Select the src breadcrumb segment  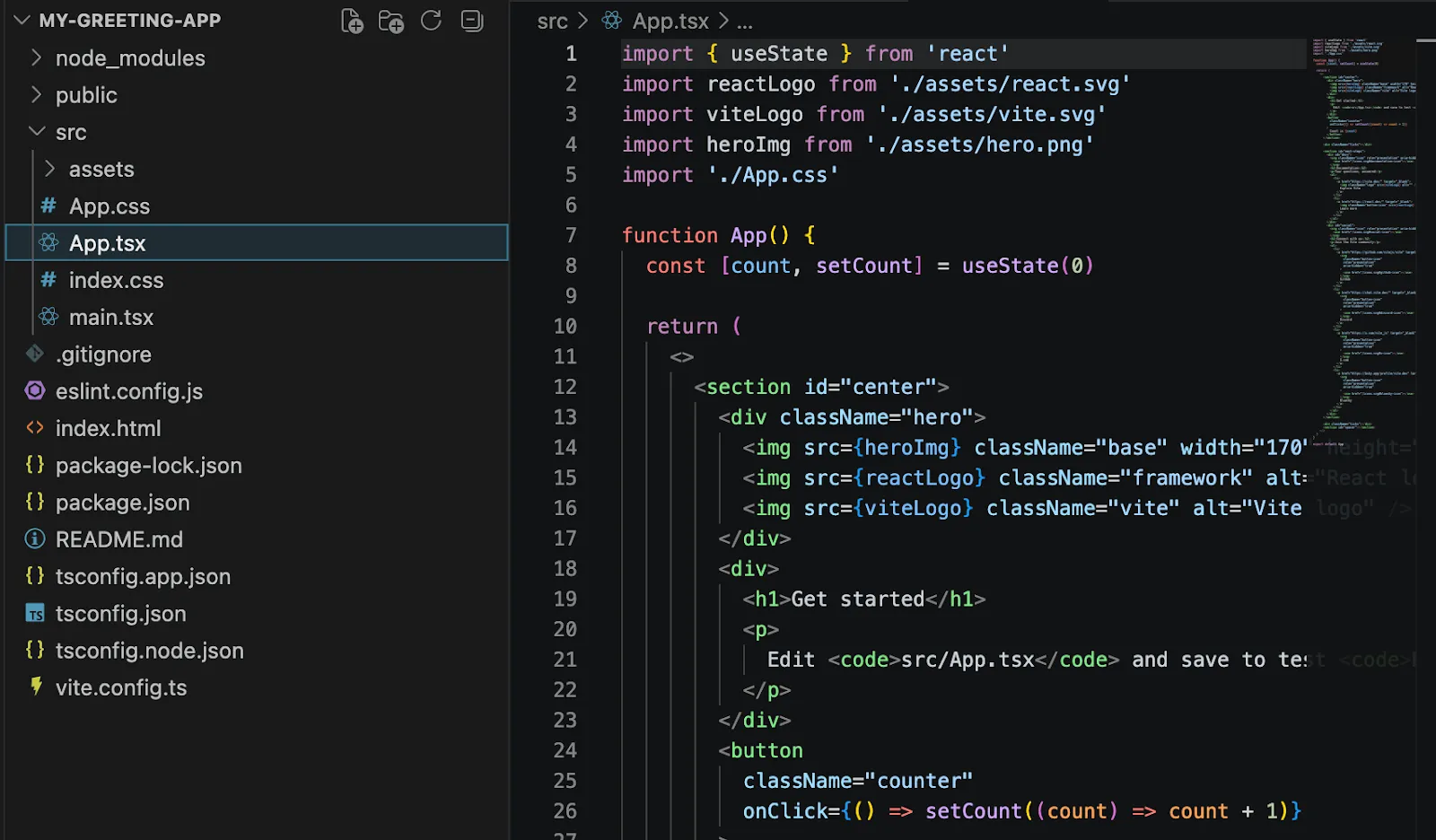point(553,21)
